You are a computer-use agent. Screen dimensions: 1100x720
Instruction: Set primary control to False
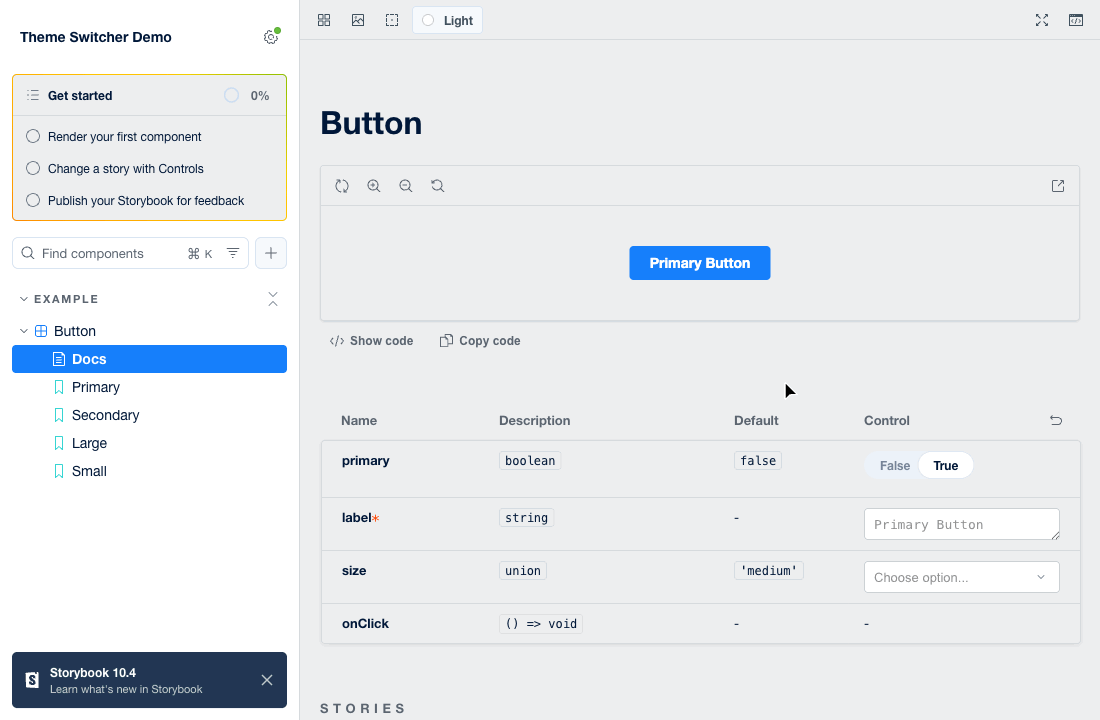894,465
